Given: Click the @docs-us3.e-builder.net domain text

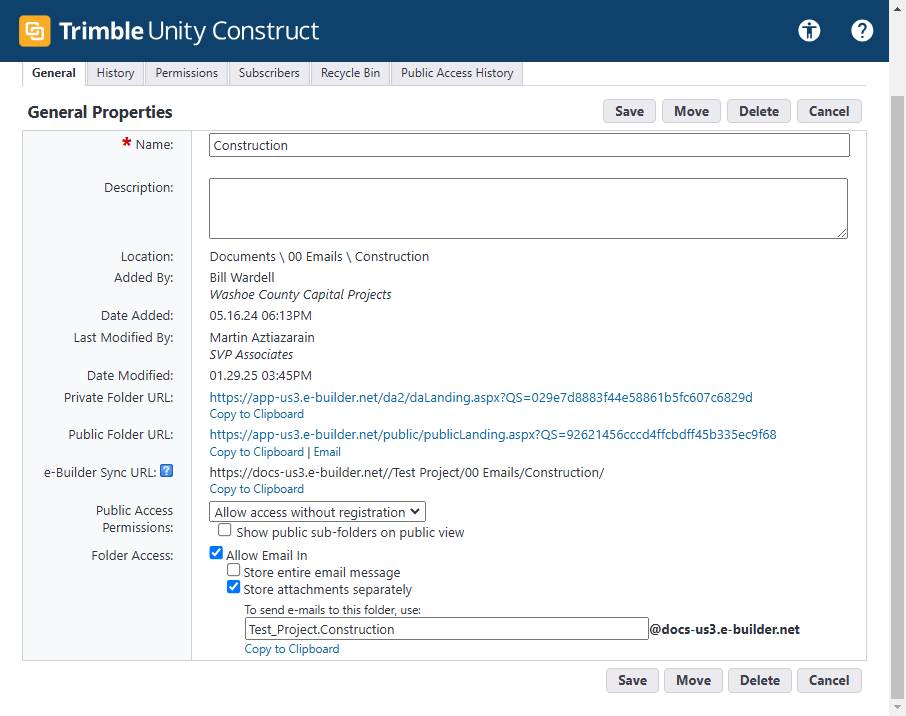Looking at the screenshot, I should pyautogui.click(x=725, y=629).
